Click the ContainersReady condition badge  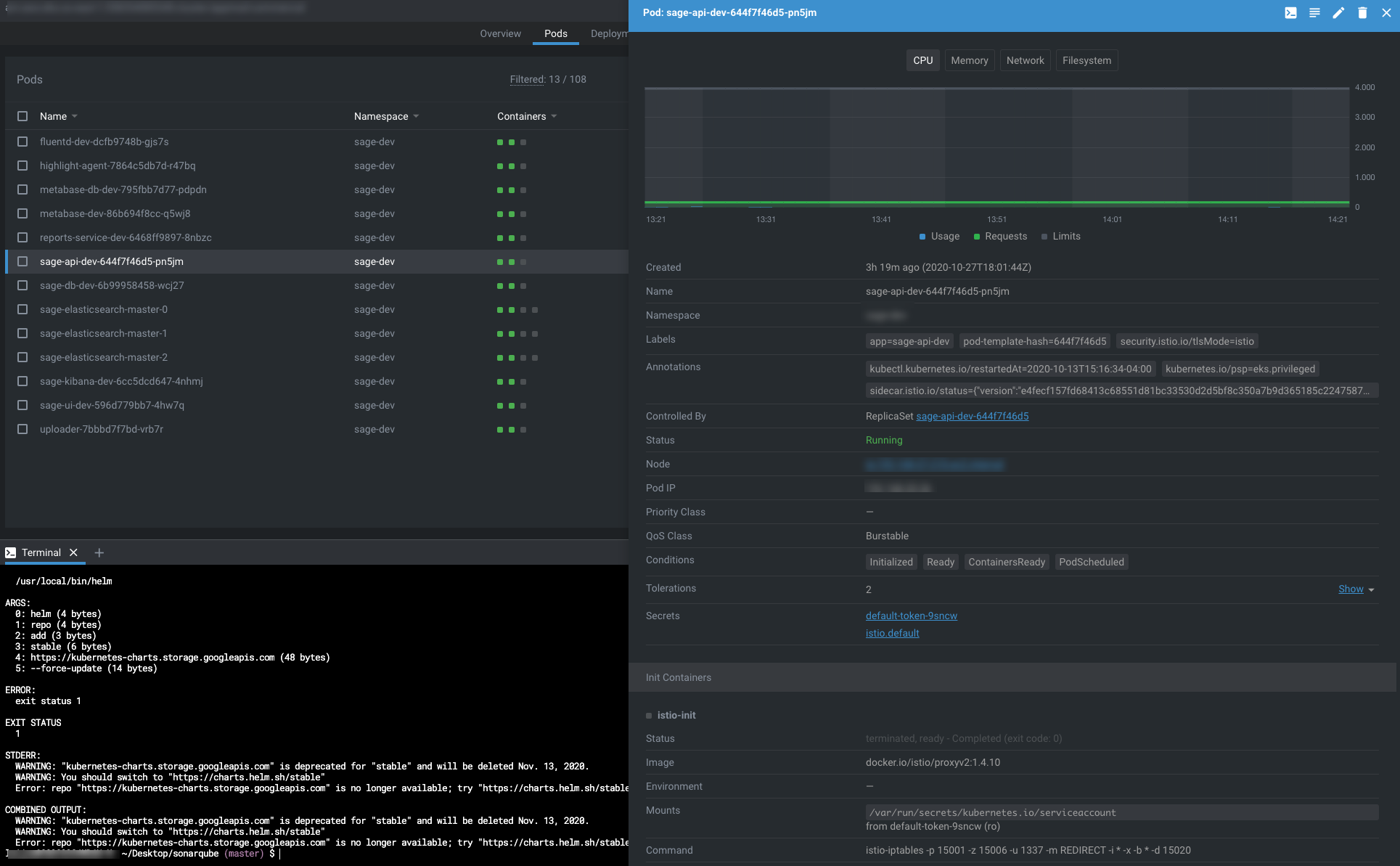coord(1007,562)
